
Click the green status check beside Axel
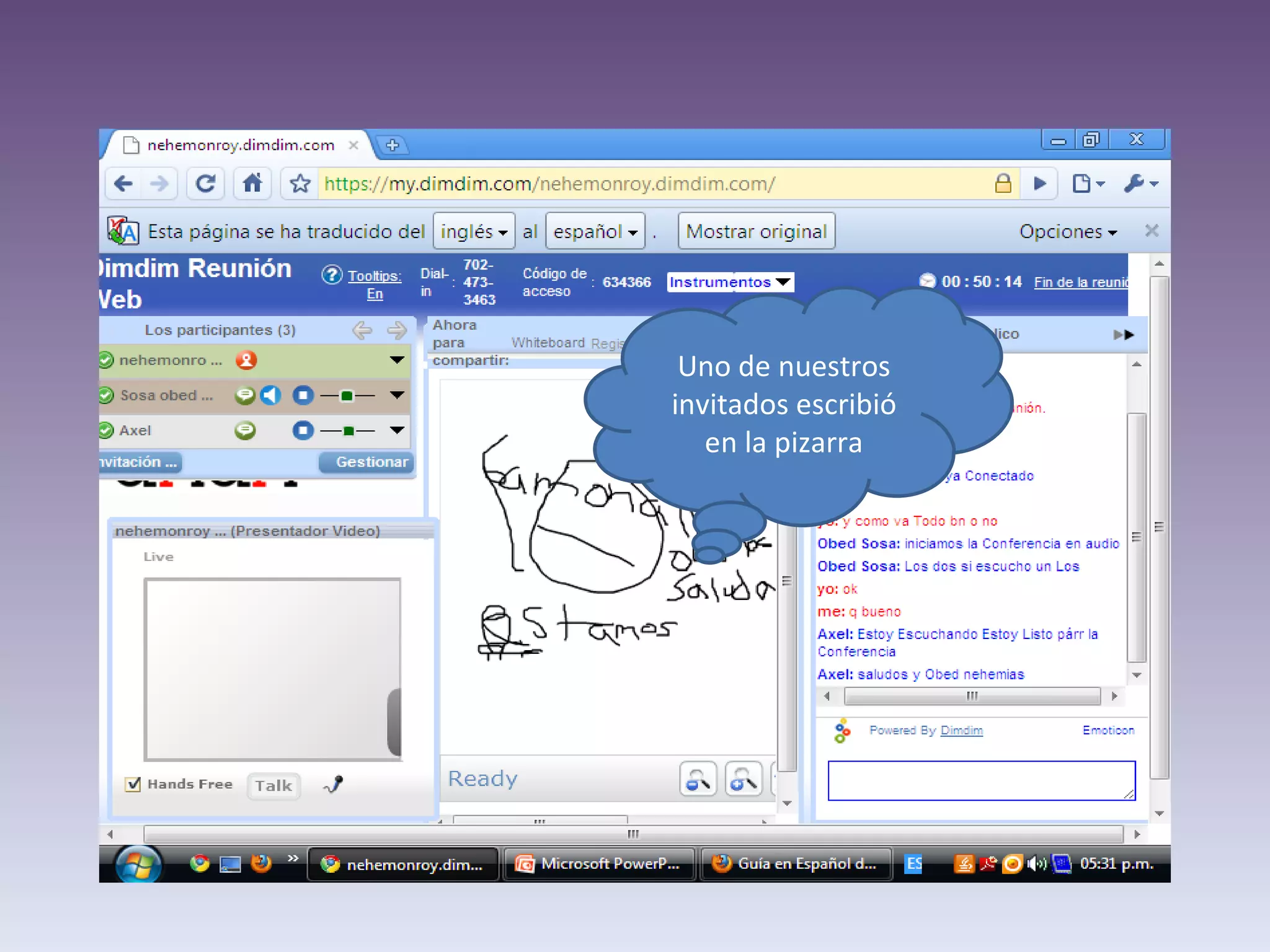click(107, 430)
